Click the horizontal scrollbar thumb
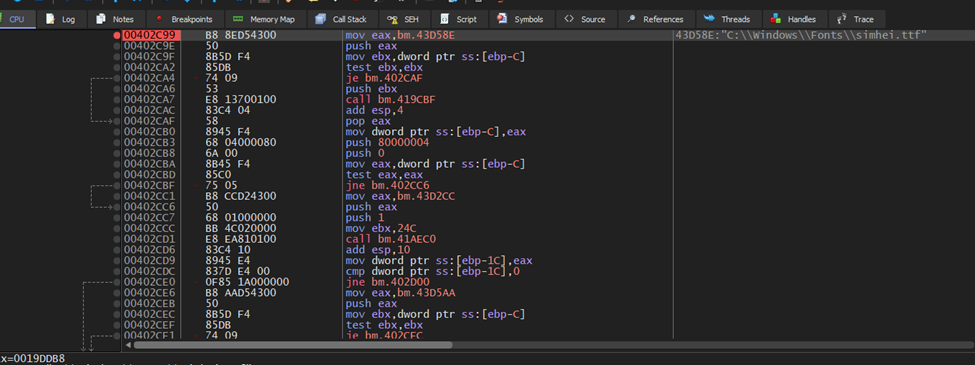Viewport: 975px width, 365px height. 292,344
